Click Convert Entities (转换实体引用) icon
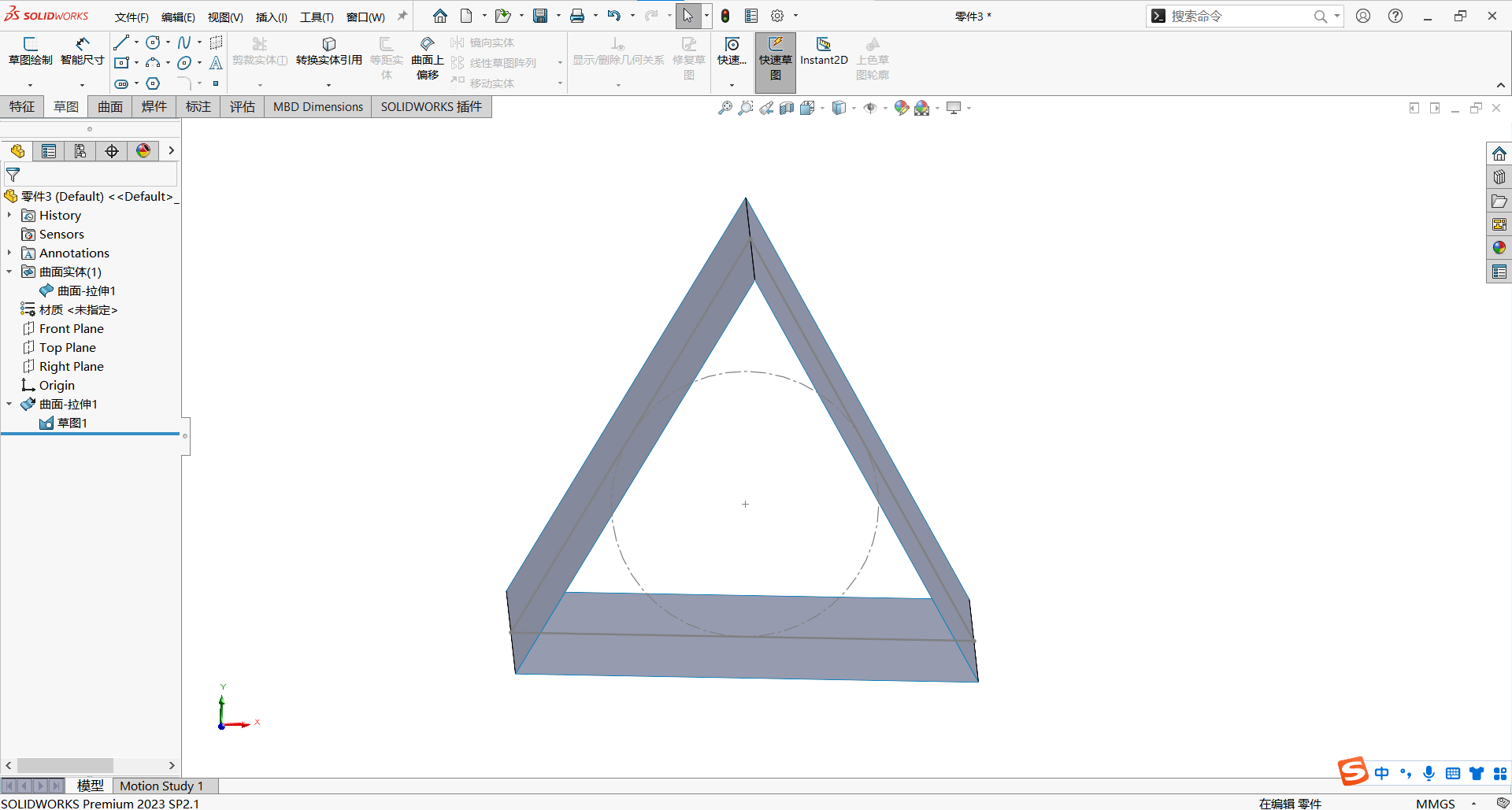1512x810 pixels. [x=328, y=50]
